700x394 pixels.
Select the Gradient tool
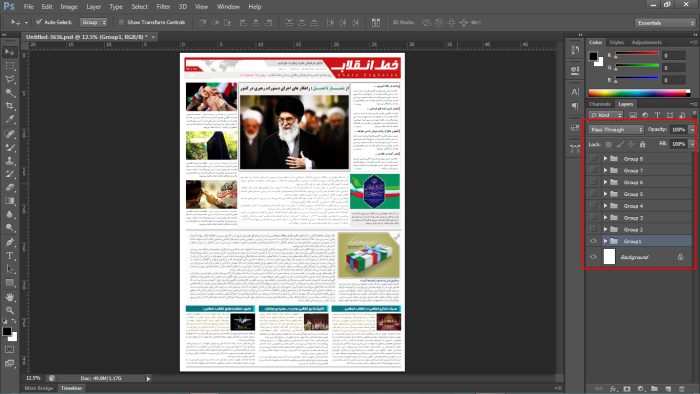coord(9,201)
